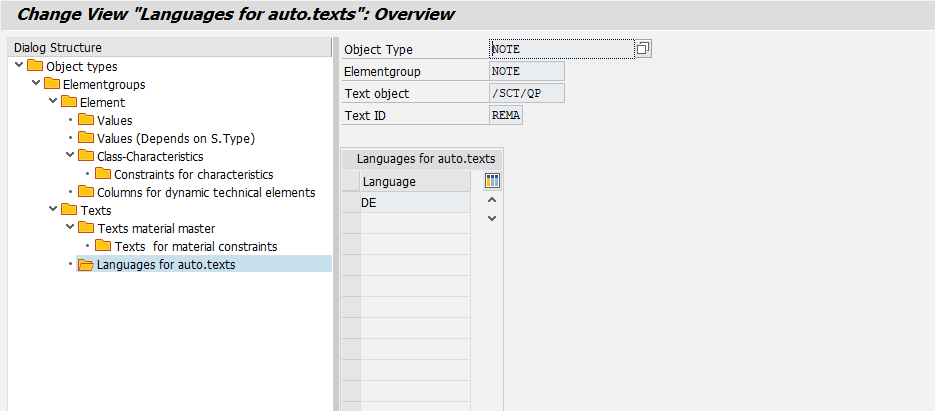Open Values (Depends on S.Type) node

(x=168, y=138)
